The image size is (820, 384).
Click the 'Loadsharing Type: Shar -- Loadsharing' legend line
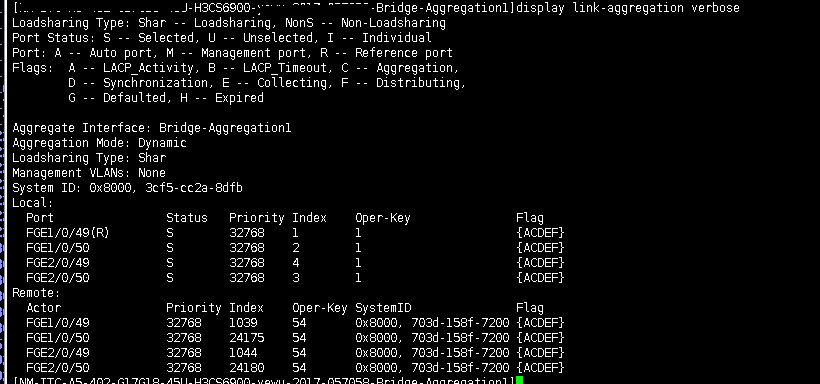(x=229, y=23)
